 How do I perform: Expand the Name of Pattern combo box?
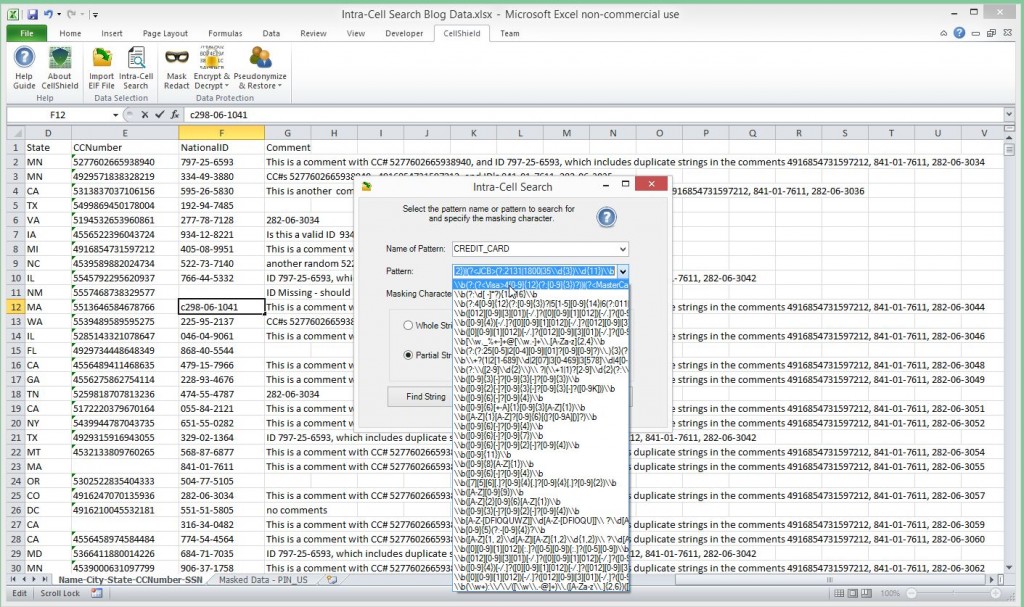pos(622,249)
